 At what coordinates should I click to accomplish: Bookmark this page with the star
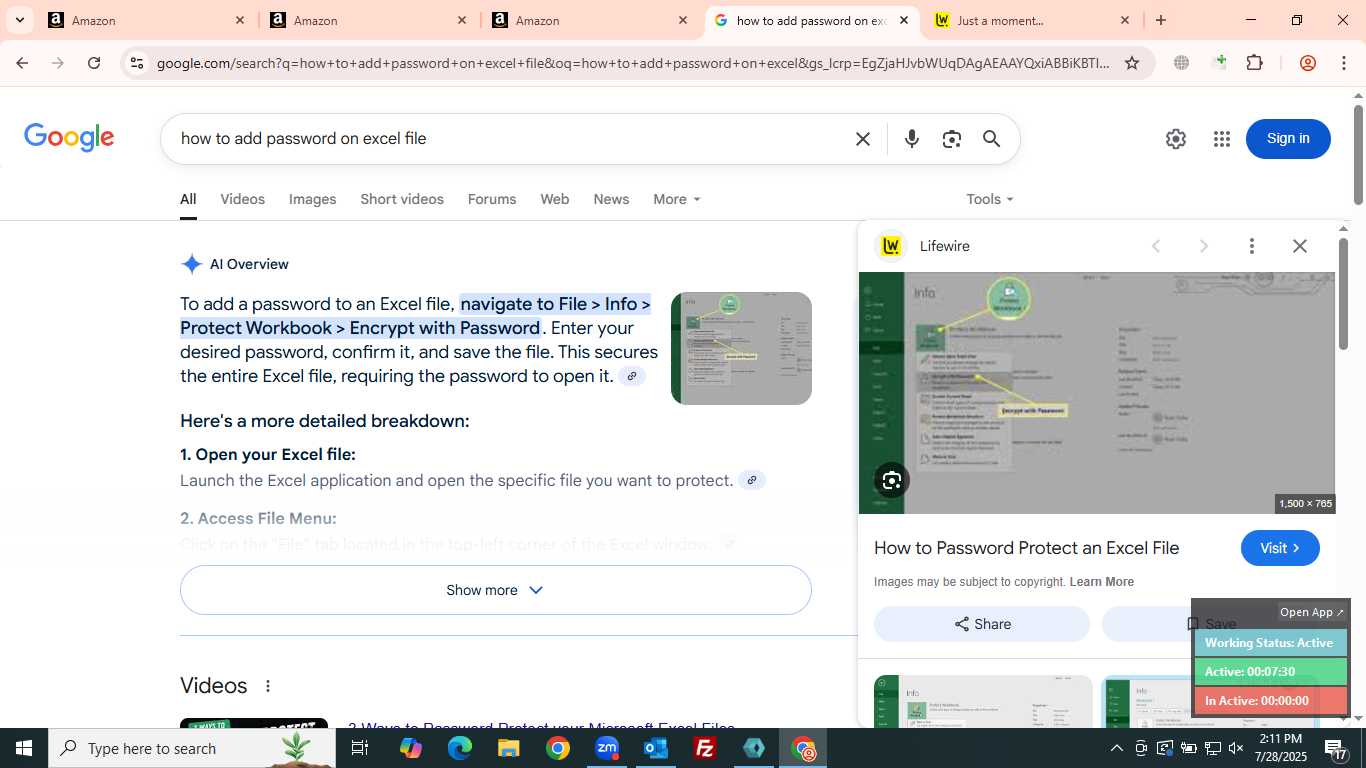pos(1132,63)
